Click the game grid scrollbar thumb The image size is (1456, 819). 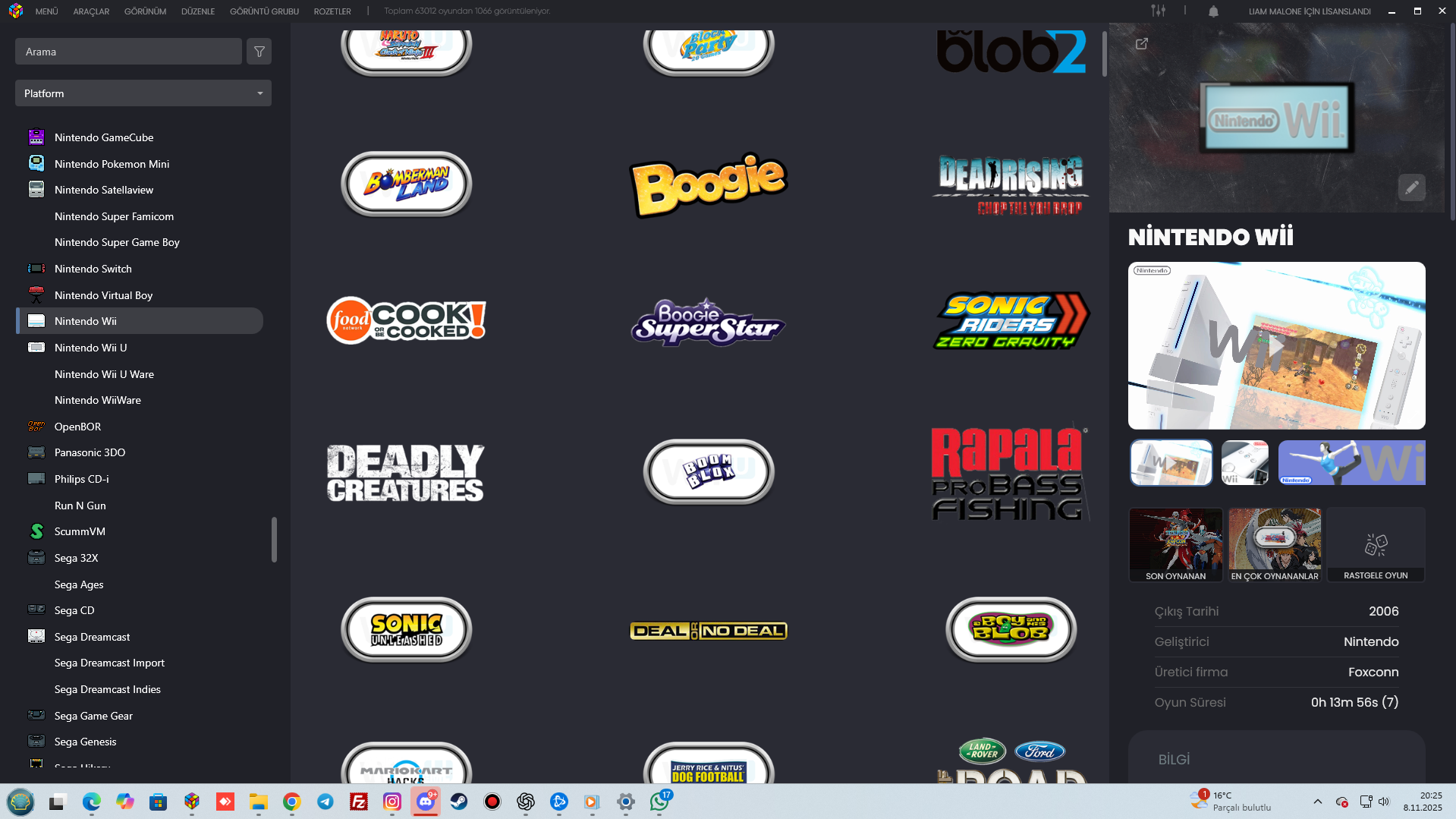[x=1105, y=53]
